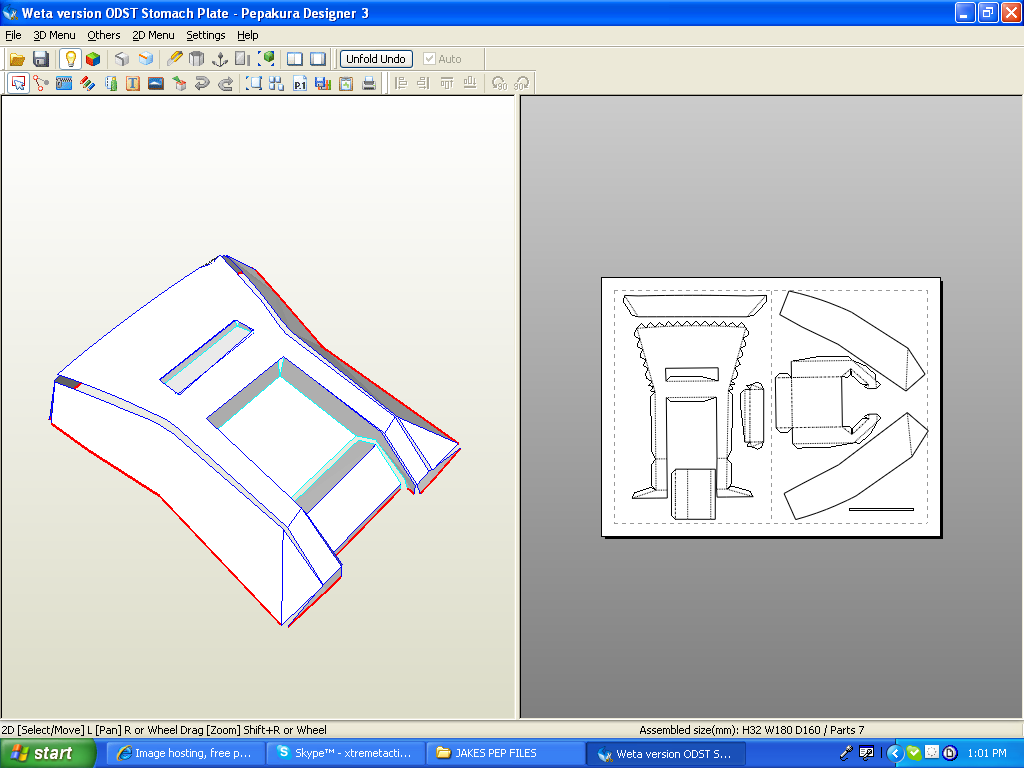Click the align right icon
The image size is (1024, 768).
coord(424,84)
